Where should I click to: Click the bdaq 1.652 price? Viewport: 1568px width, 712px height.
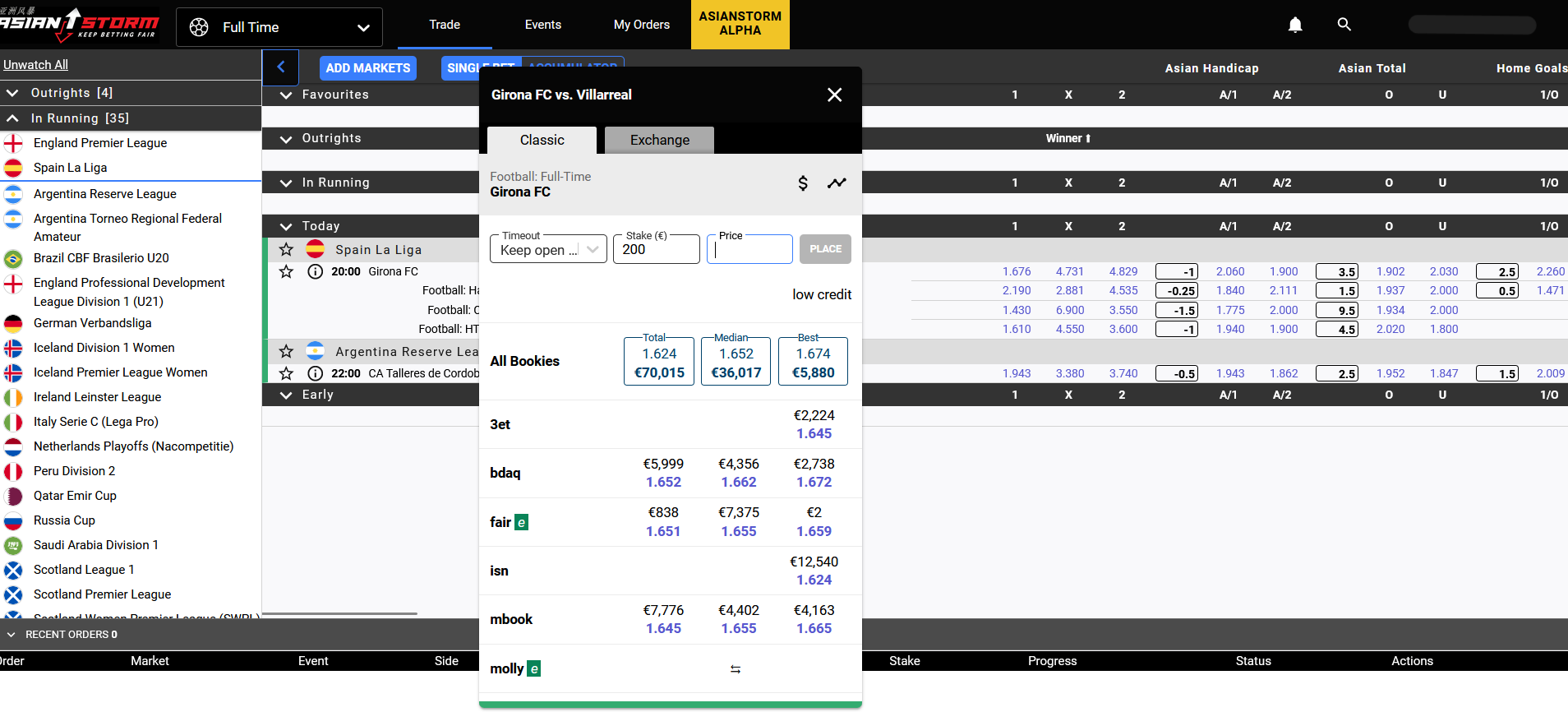pyautogui.click(x=663, y=483)
